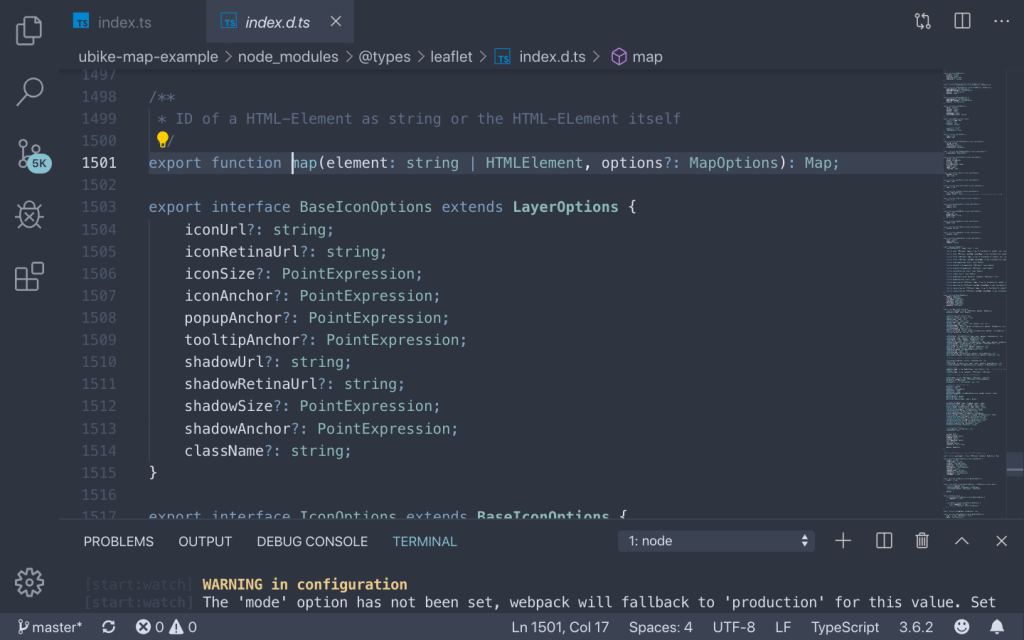This screenshot has width=1024, height=640.
Task: Click 'Ln 1501, Col 17' status item
Action: coord(560,627)
